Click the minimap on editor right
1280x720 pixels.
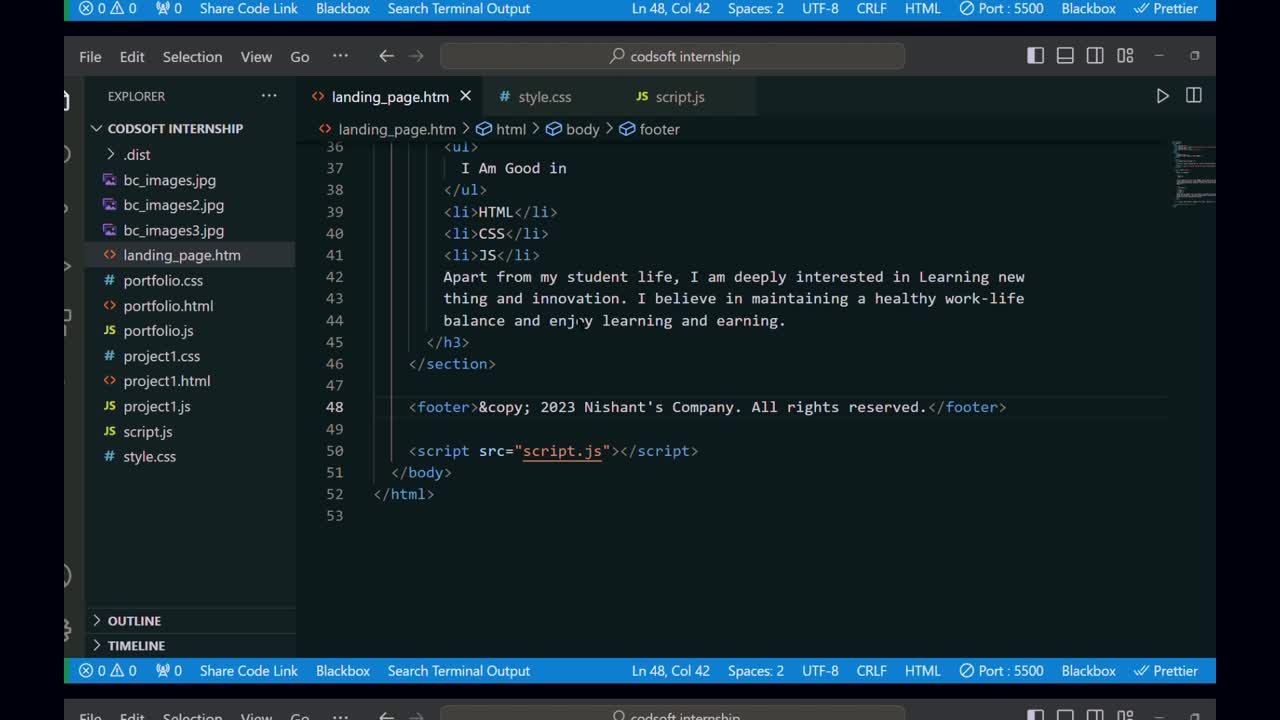click(x=1193, y=174)
